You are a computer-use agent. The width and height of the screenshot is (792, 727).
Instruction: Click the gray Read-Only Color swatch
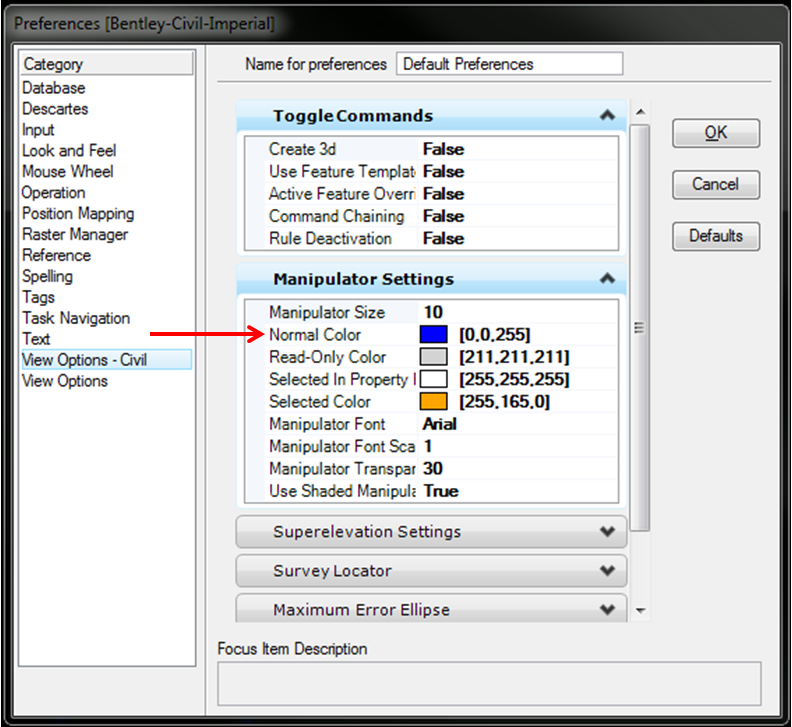(x=433, y=357)
